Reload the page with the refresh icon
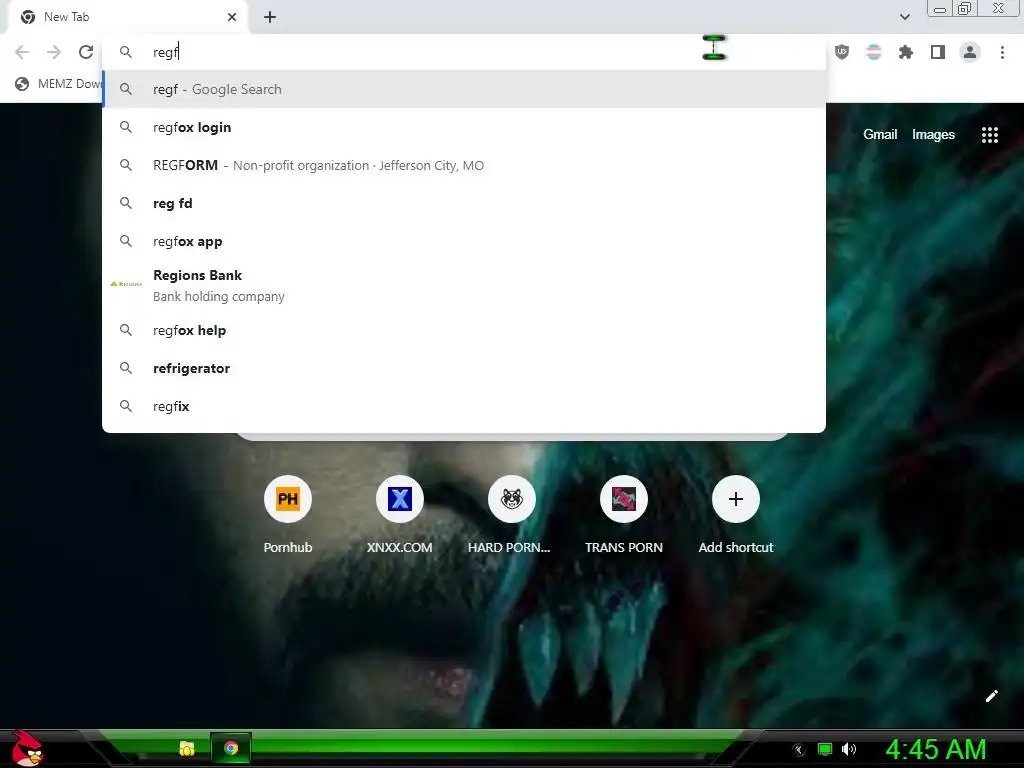The image size is (1024, 768). pyautogui.click(x=86, y=52)
